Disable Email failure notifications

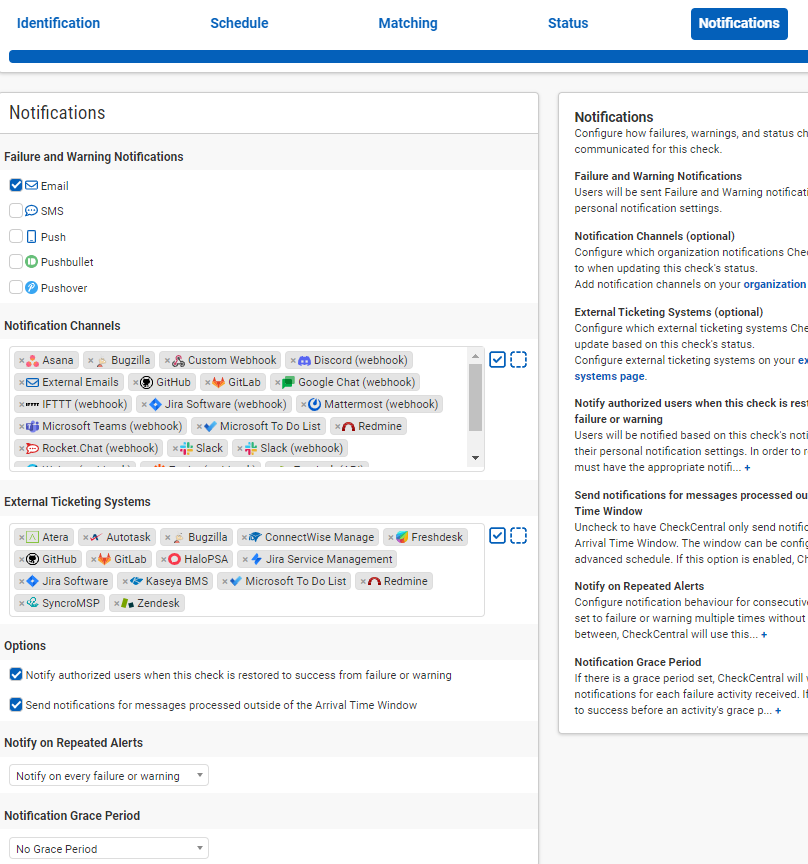click(x=14, y=184)
